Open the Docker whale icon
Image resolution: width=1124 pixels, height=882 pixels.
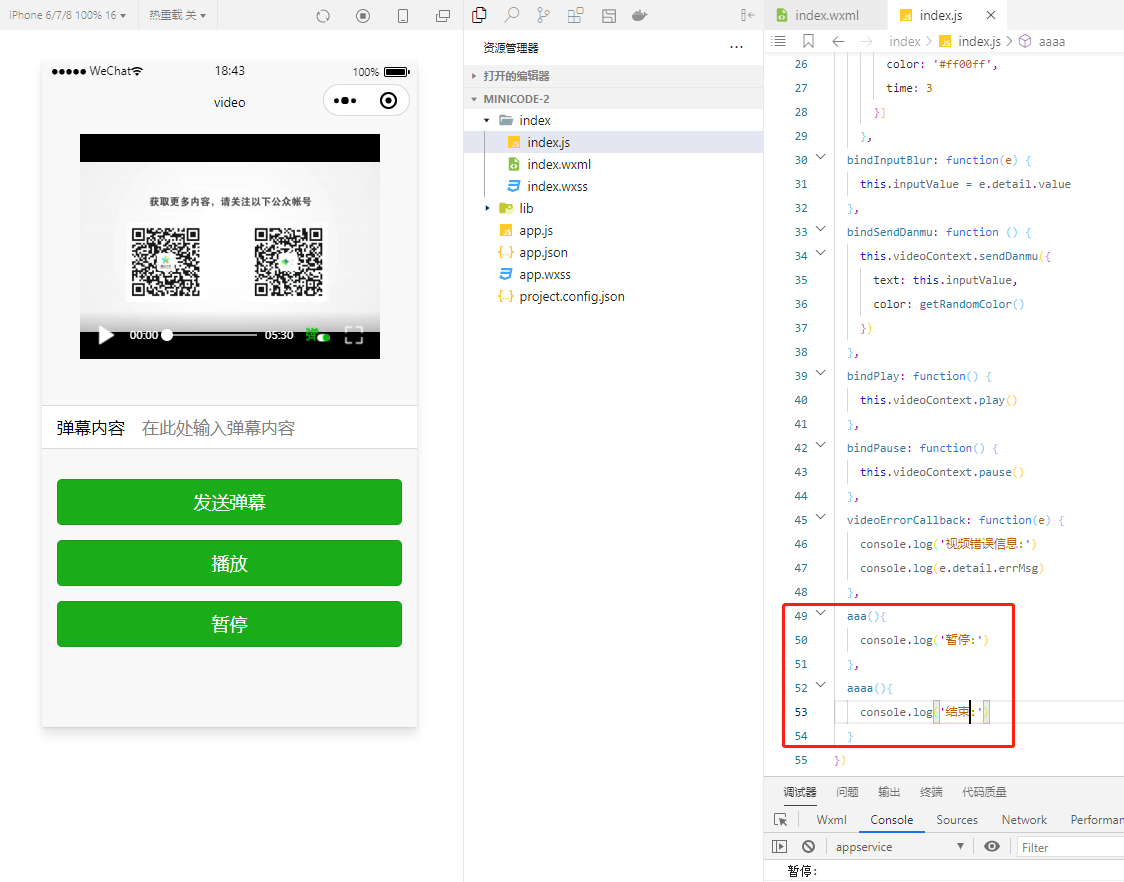(639, 15)
